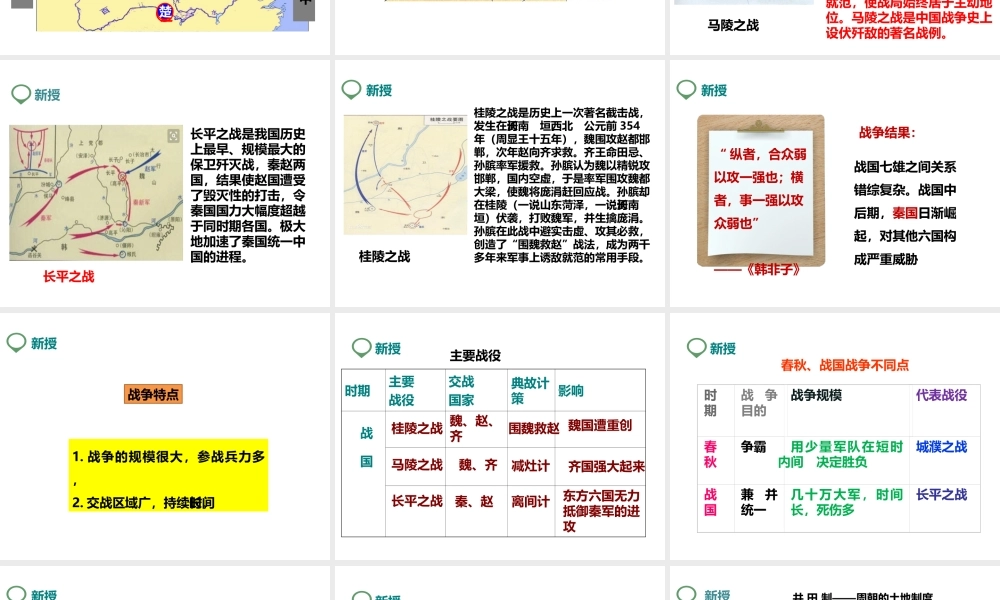Click the speech bubble icon on the 桂陵之战 map slide
The height and width of the screenshot is (600, 1000).
click(x=351, y=90)
